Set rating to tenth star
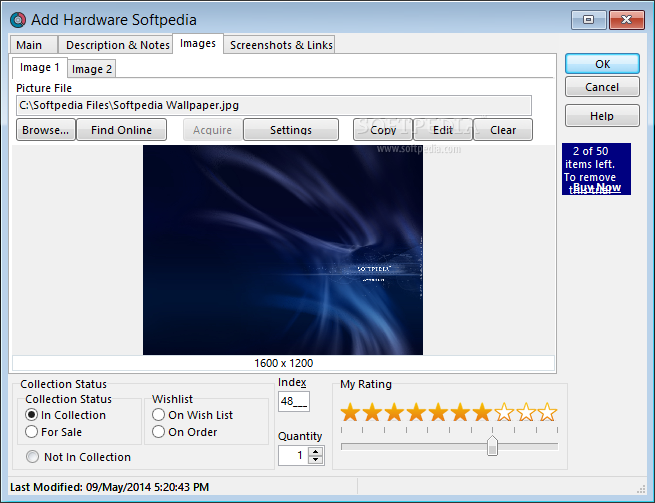 click(x=548, y=412)
